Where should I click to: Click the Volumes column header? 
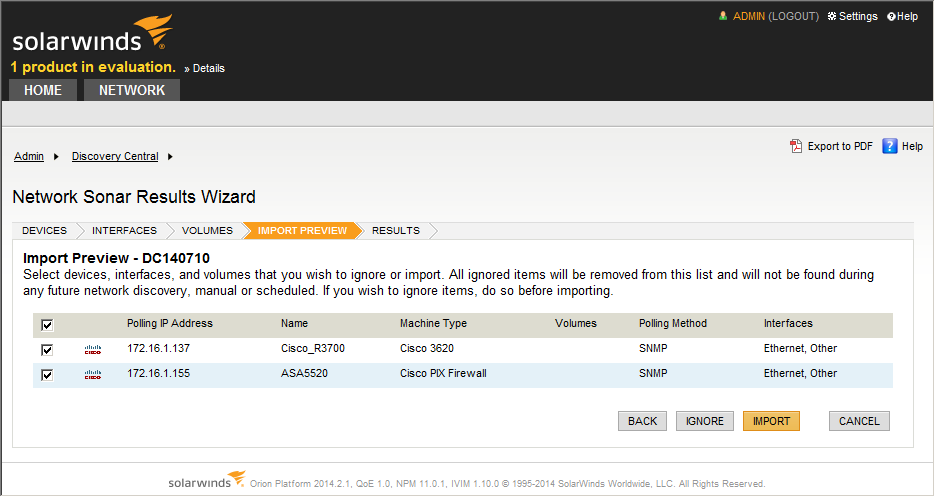click(x=575, y=323)
